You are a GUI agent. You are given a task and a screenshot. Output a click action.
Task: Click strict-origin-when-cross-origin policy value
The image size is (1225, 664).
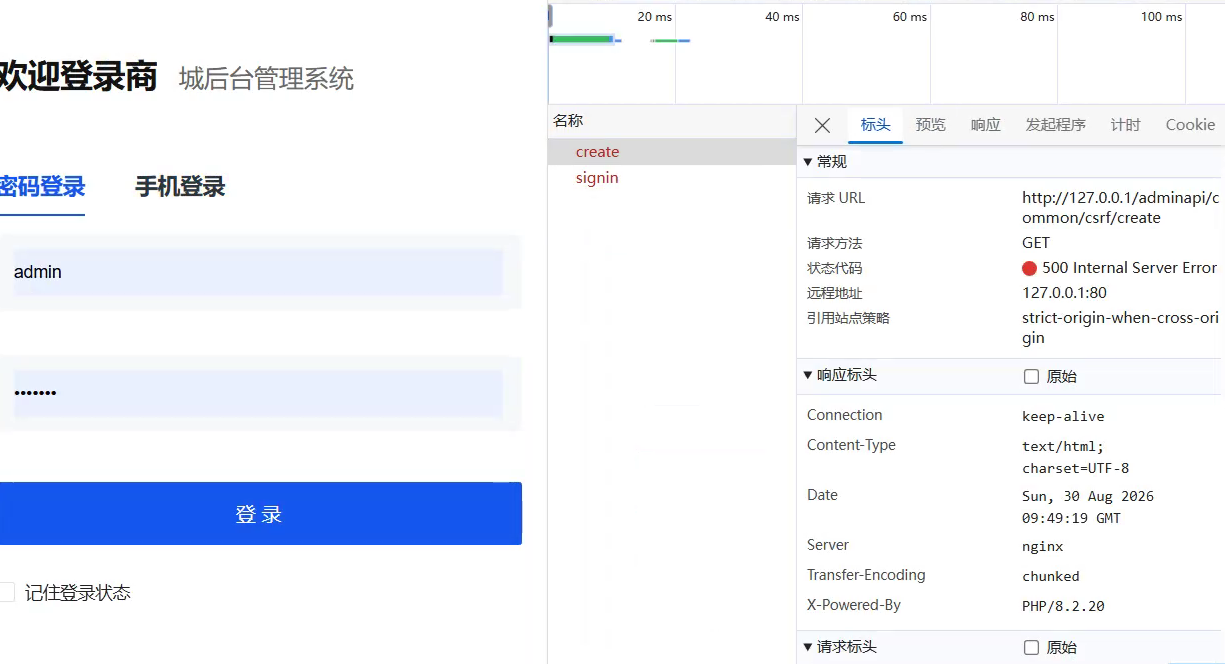[1120, 328]
